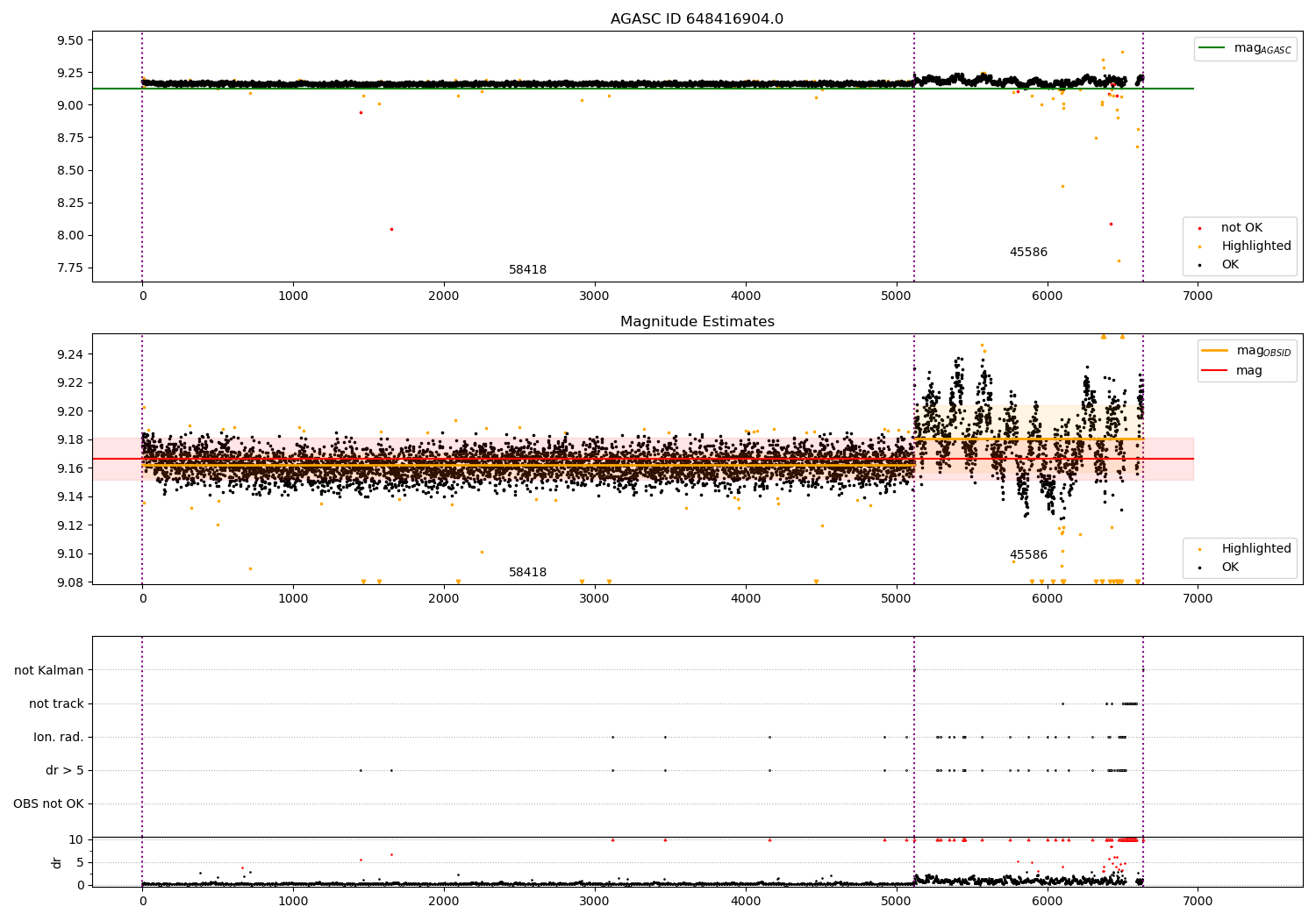Click the 'dr' y-axis label
The width and height of the screenshot is (1316, 921).
pyautogui.click(x=57, y=862)
